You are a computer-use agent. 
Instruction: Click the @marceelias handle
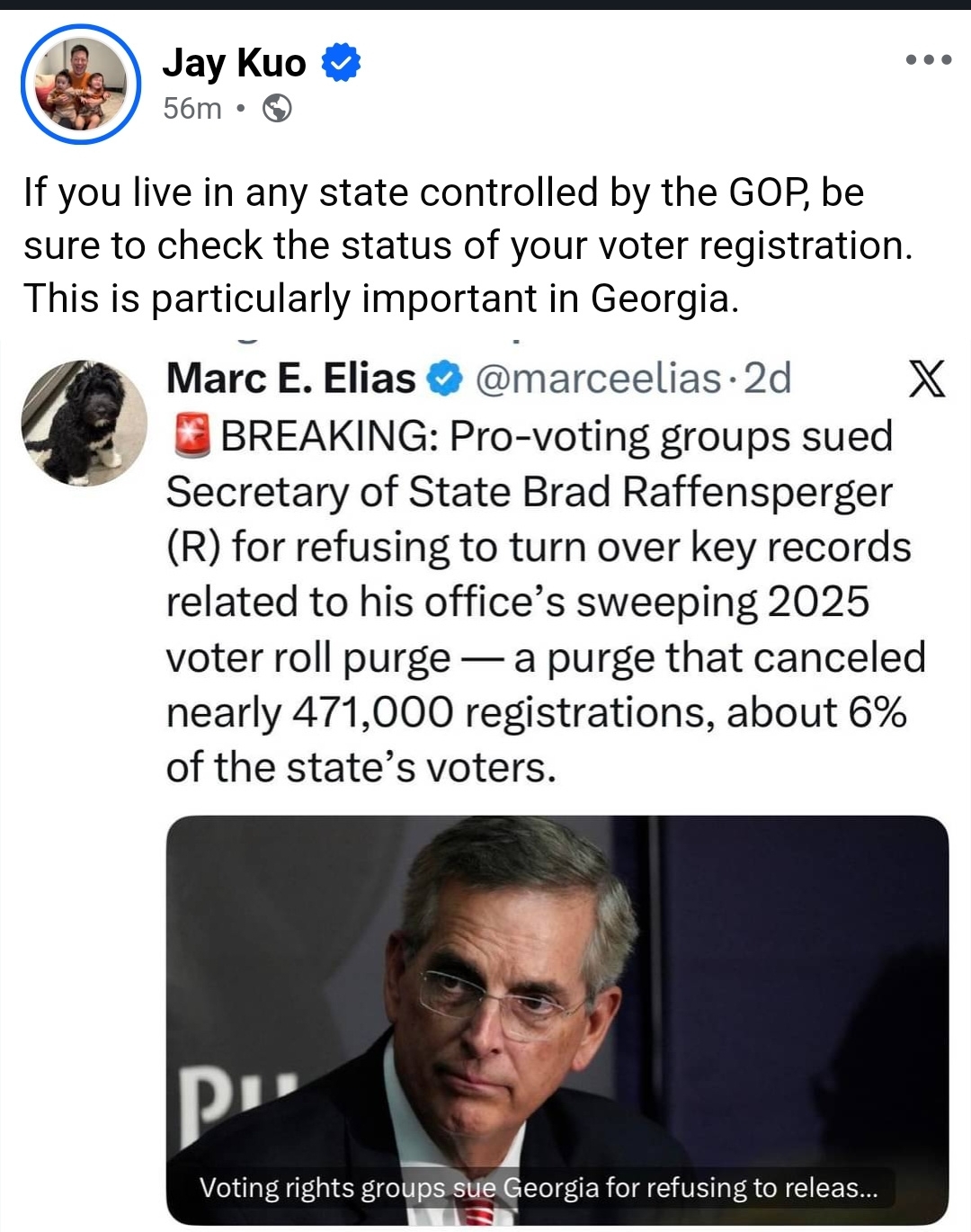coord(598,379)
